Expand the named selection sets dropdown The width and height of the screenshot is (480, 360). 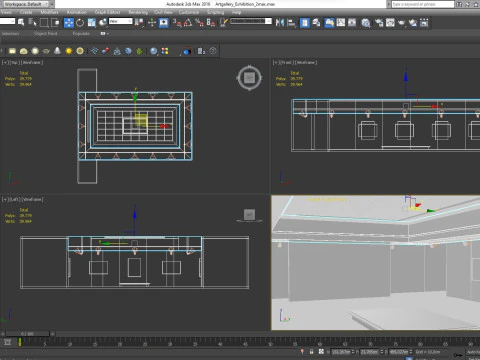tap(251, 21)
